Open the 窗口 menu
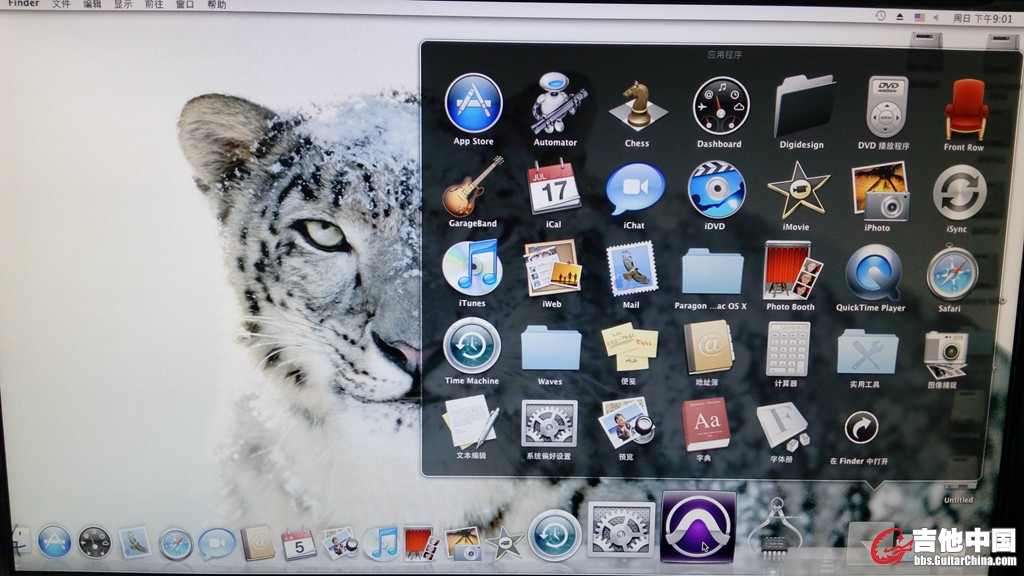Image resolution: width=1024 pixels, height=576 pixels. click(x=185, y=5)
